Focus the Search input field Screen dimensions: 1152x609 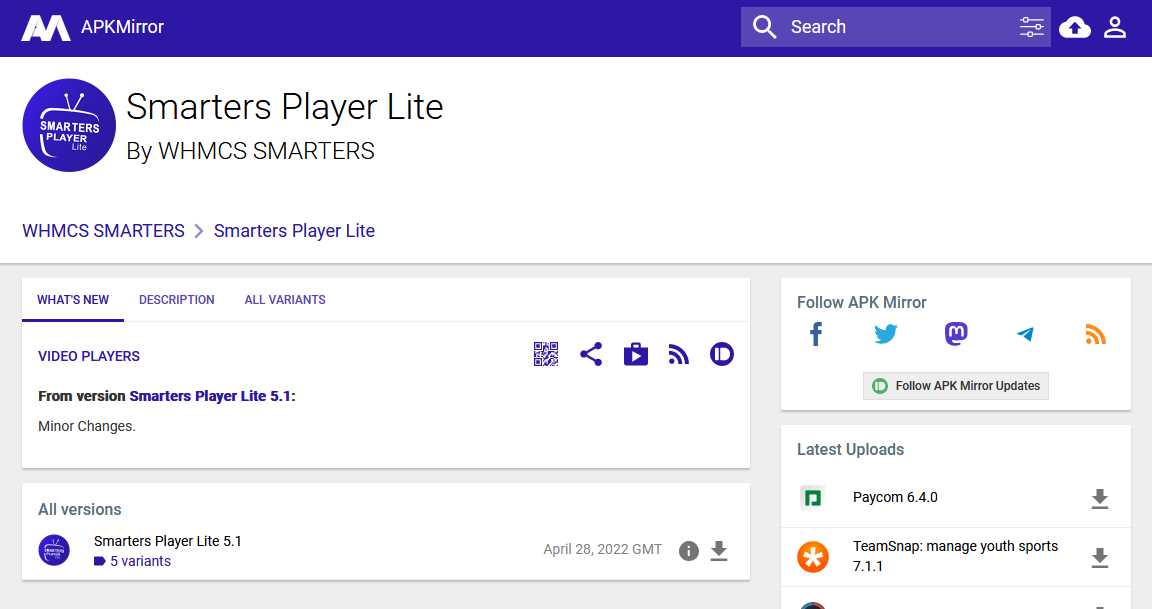[x=896, y=27]
